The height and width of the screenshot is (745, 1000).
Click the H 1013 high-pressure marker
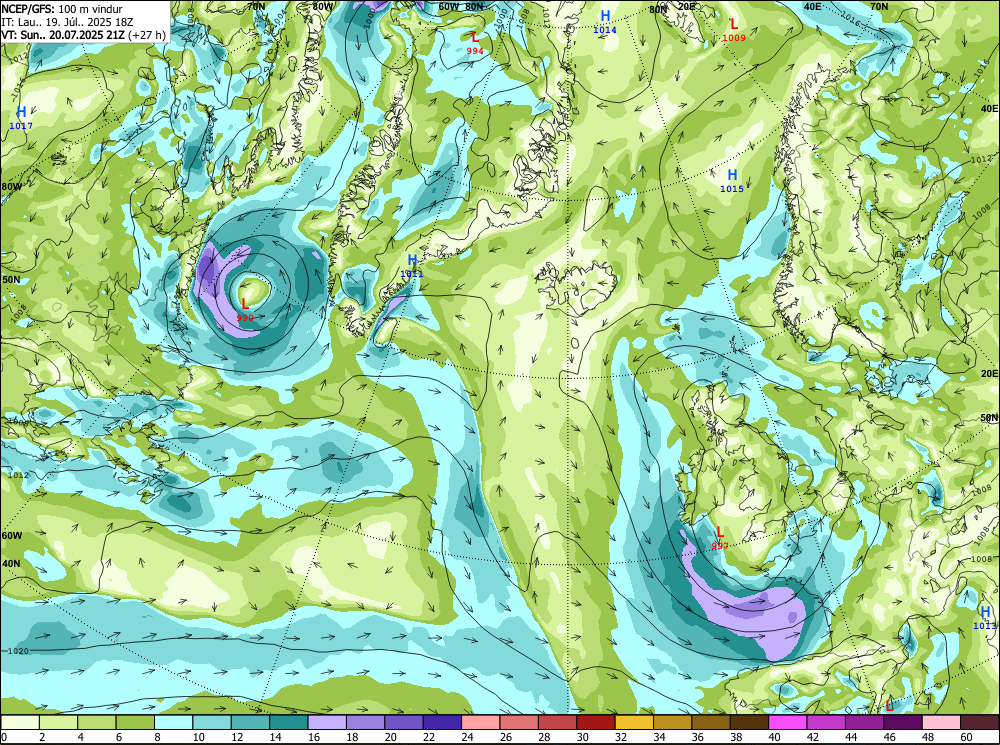tap(985, 617)
